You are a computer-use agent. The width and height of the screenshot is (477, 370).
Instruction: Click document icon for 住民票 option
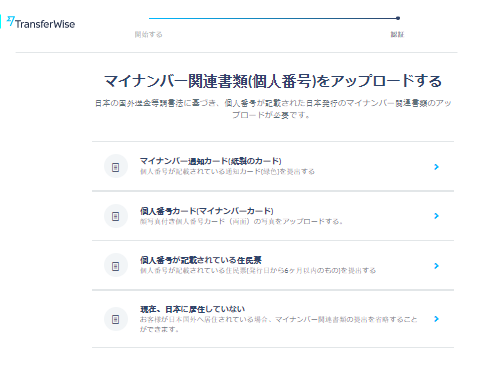tap(116, 266)
